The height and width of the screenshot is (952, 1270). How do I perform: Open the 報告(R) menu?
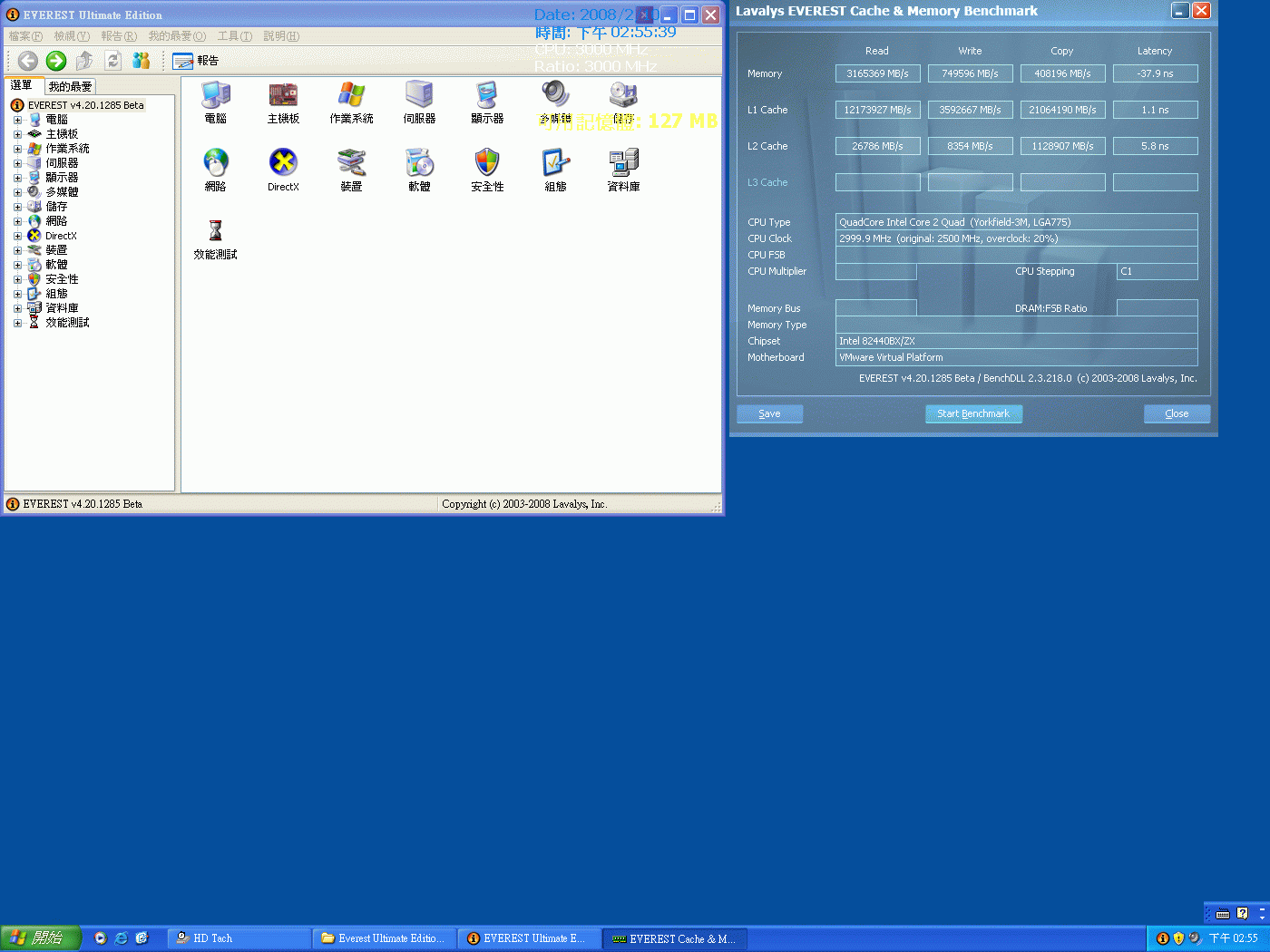(119, 36)
